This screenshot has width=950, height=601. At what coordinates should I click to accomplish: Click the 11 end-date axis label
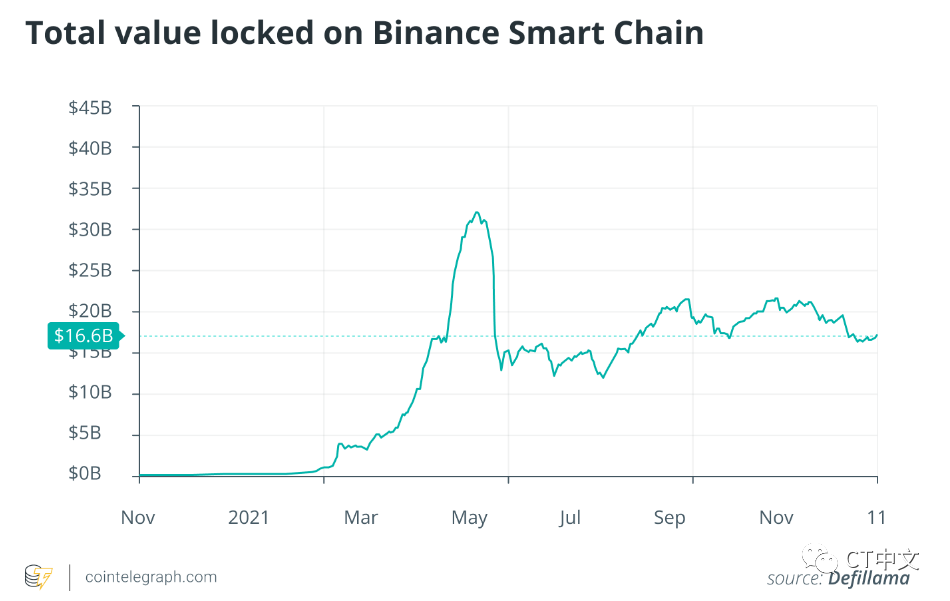pyautogui.click(x=876, y=517)
